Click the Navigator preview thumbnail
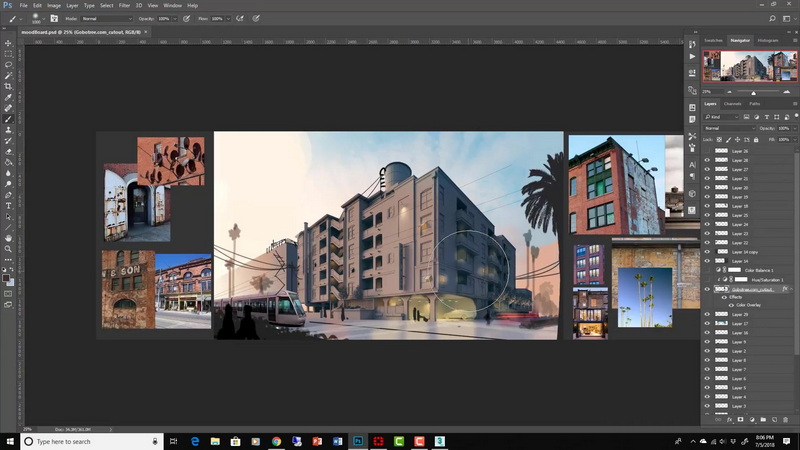 749,66
